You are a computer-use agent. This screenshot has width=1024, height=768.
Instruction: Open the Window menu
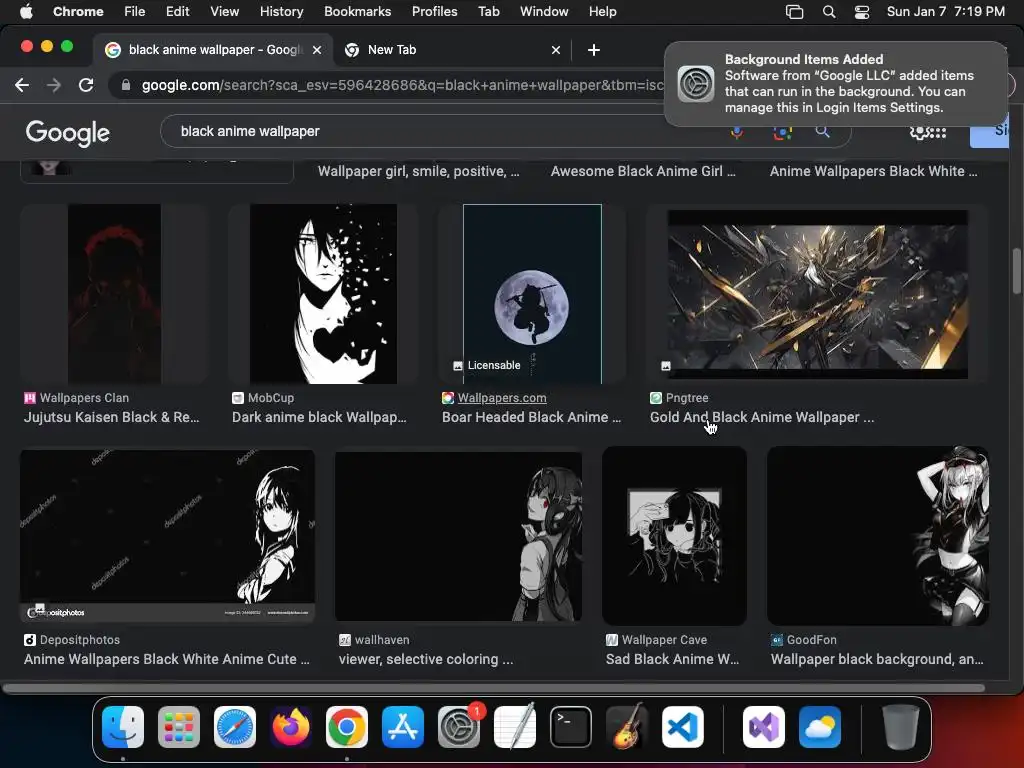(544, 12)
